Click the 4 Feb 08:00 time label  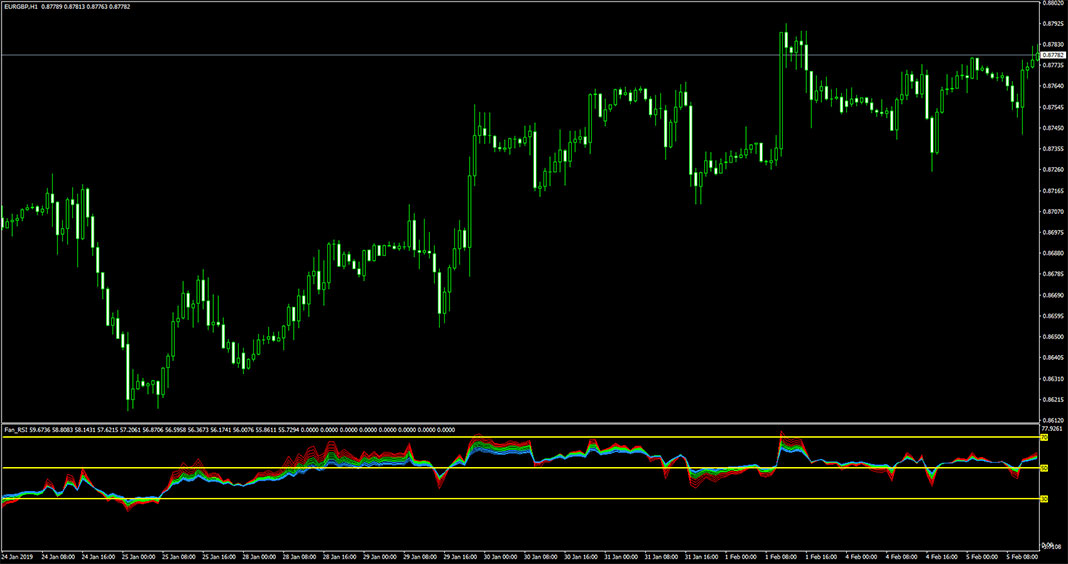[x=901, y=556]
